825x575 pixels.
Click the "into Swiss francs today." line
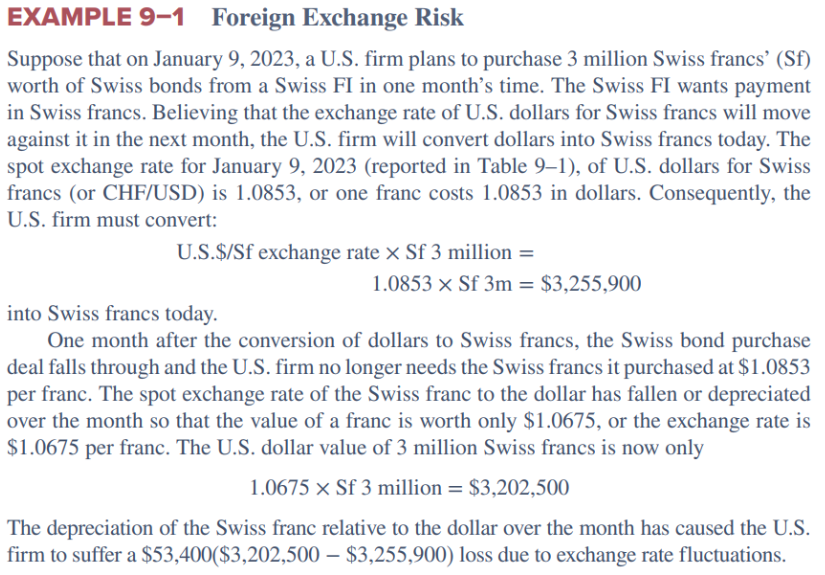click(110, 315)
